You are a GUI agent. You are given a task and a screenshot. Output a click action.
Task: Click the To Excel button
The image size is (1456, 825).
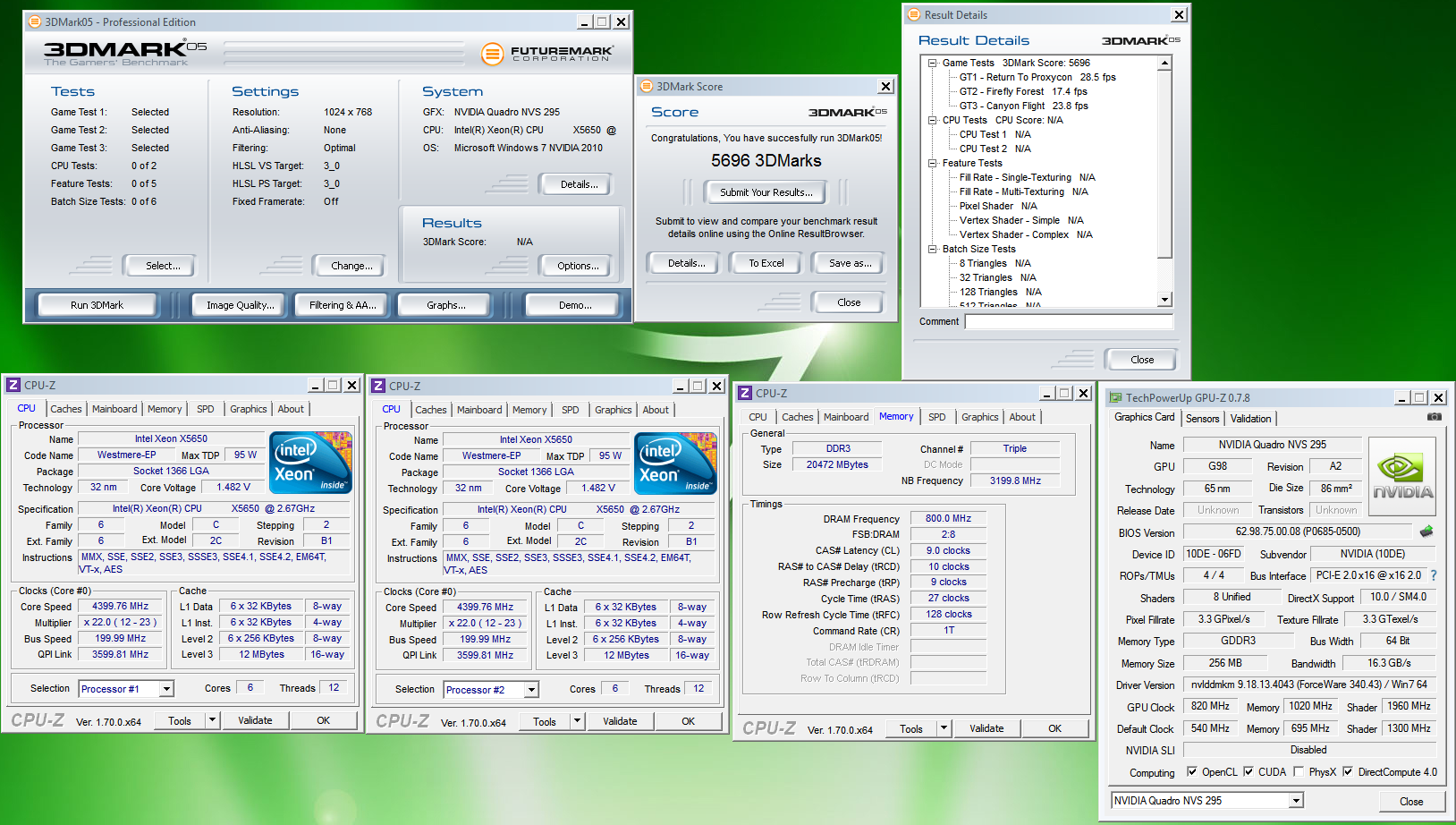click(x=766, y=263)
